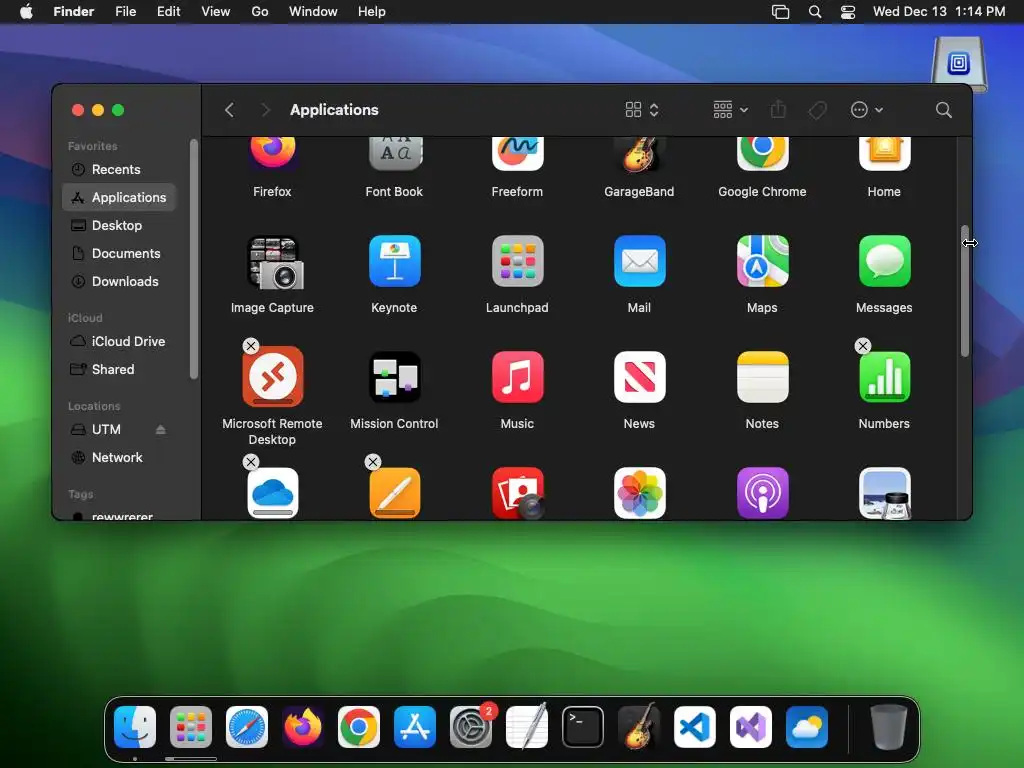The image size is (1024, 768).
Task: Open the Image Capture app
Action: pyautogui.click(x=274, y=263)
